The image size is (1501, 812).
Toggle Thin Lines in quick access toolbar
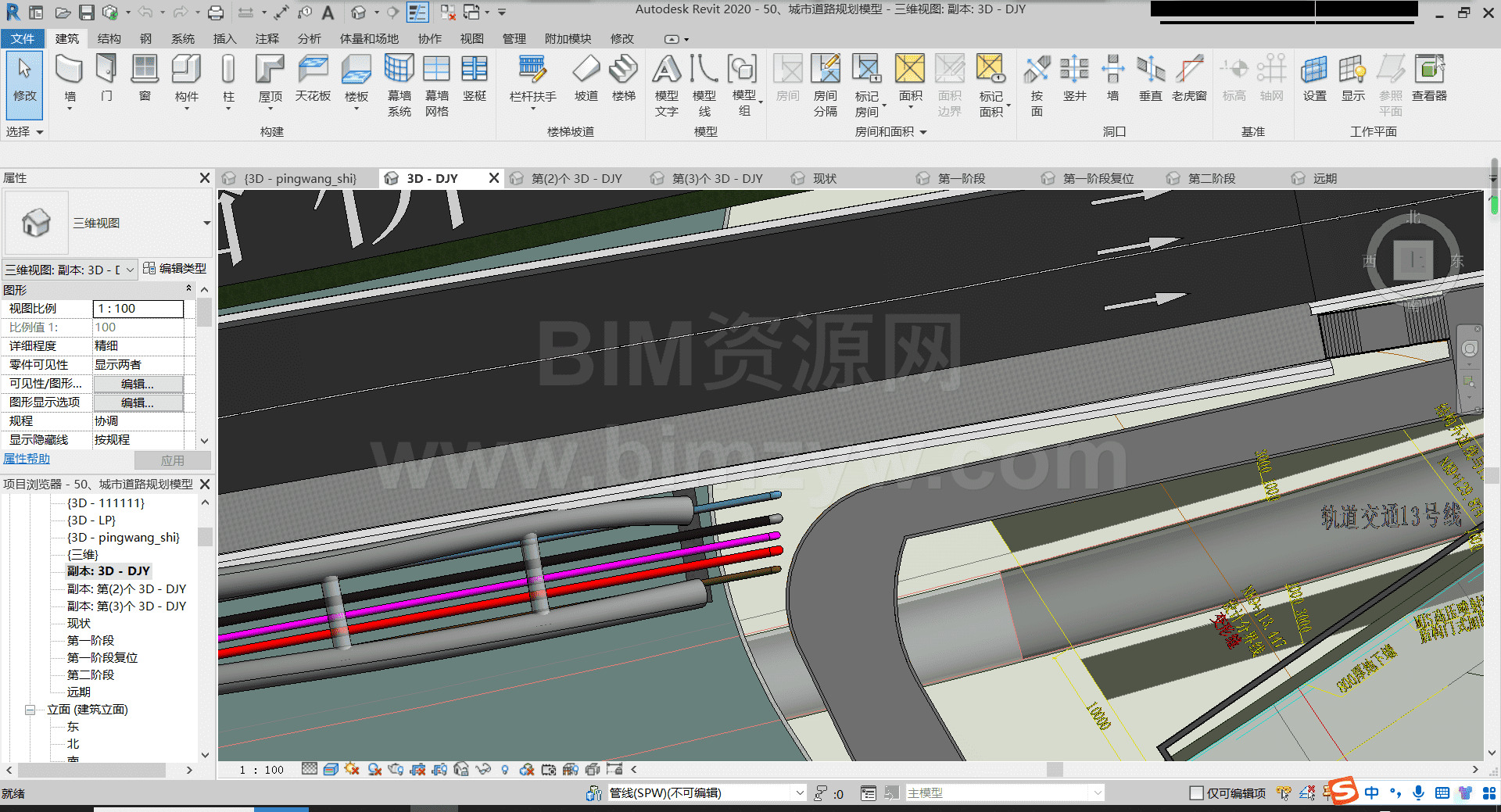417,13
